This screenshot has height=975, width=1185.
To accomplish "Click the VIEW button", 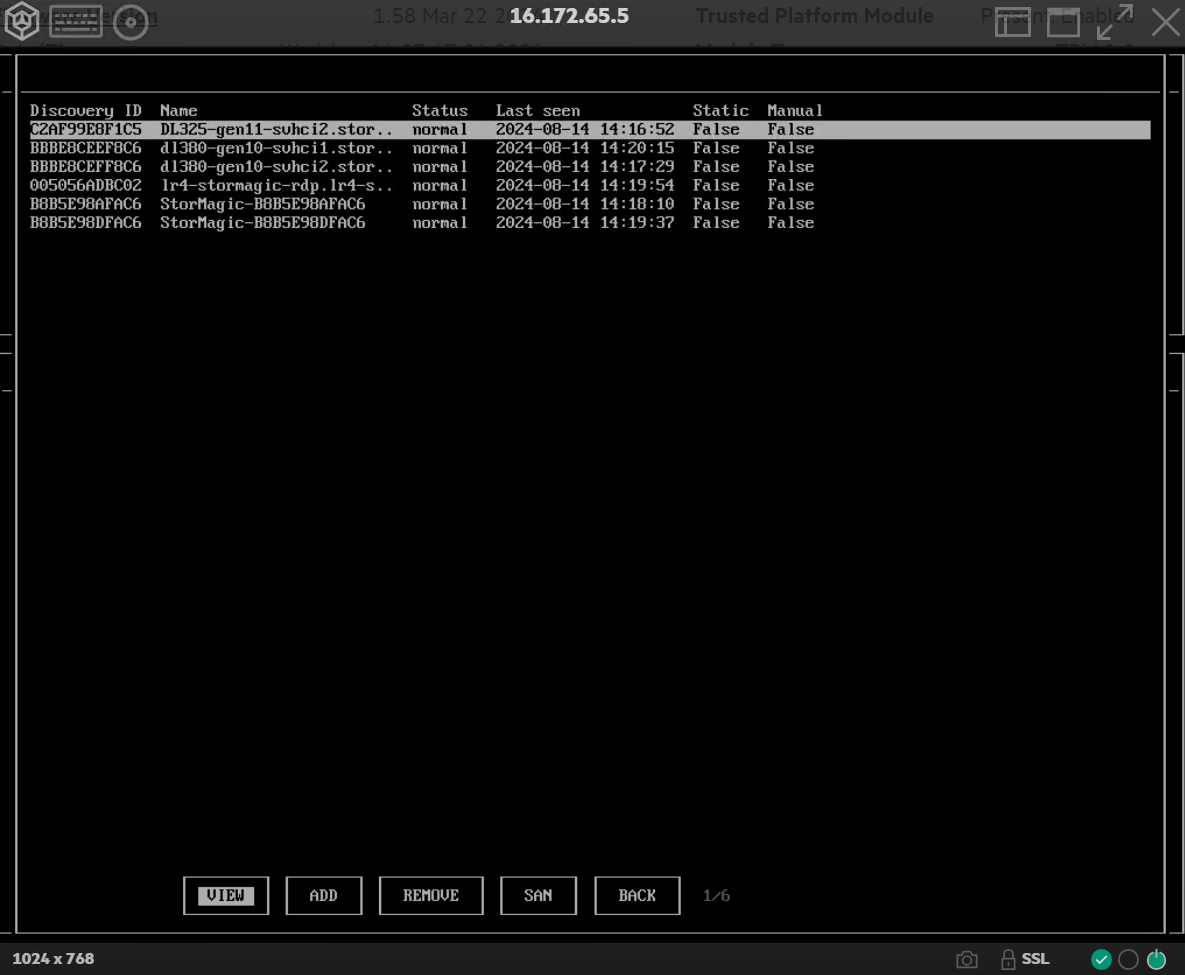I will click(226, 896).
